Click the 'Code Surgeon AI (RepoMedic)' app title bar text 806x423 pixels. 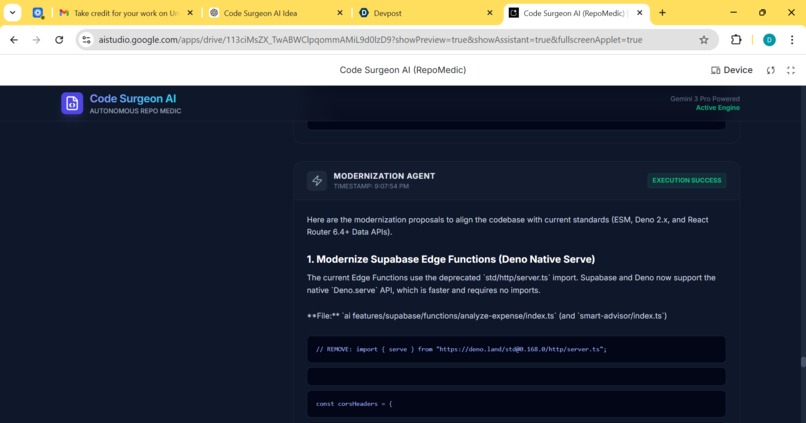(x=402, y=70)
